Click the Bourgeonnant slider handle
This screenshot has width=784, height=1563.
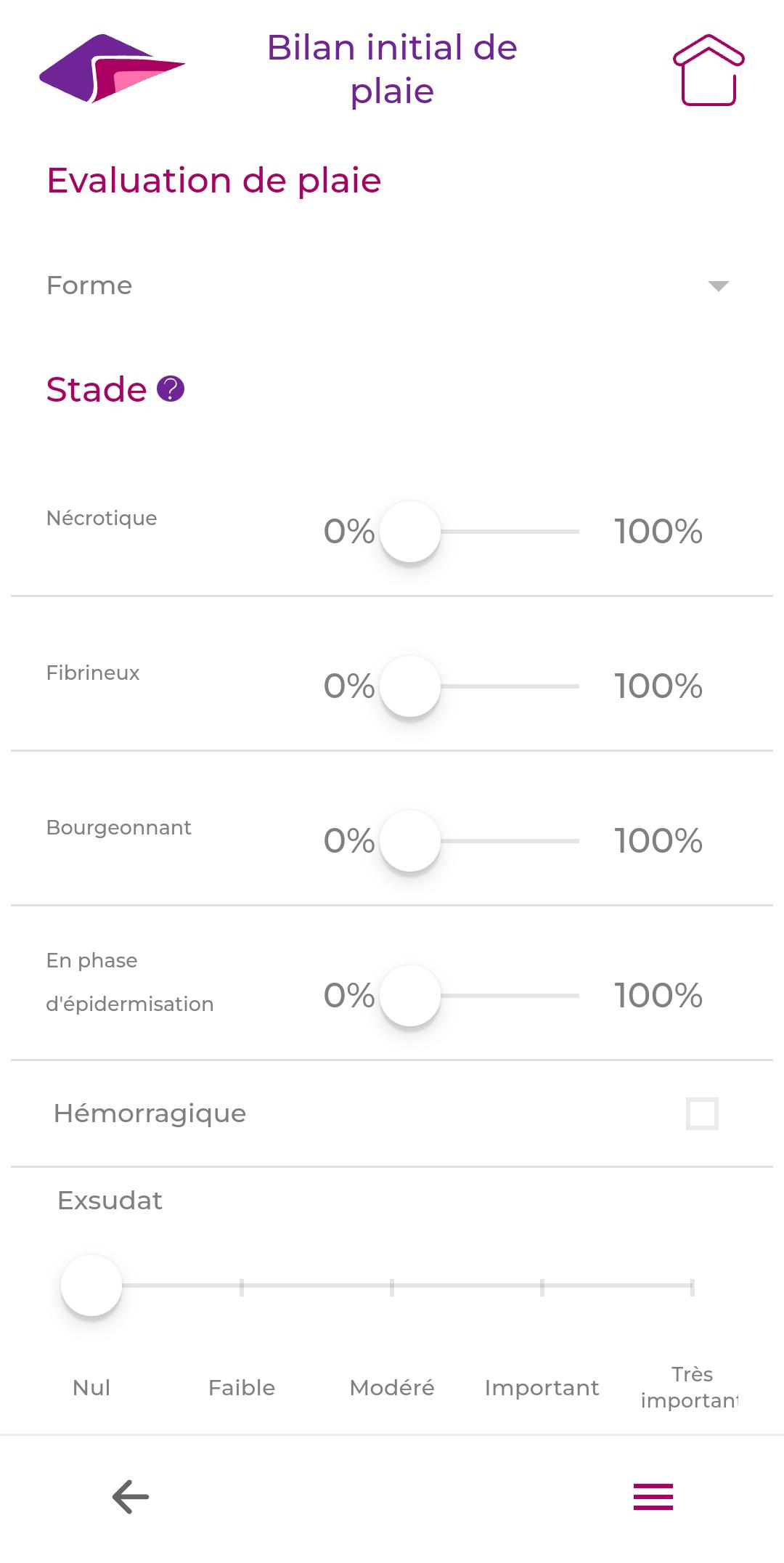coord(410,841)
